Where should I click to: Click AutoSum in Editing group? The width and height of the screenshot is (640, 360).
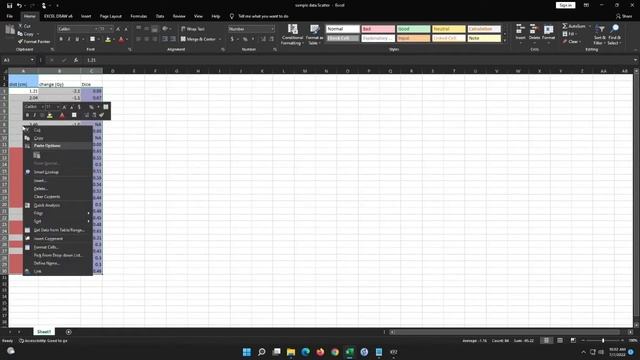574,26
